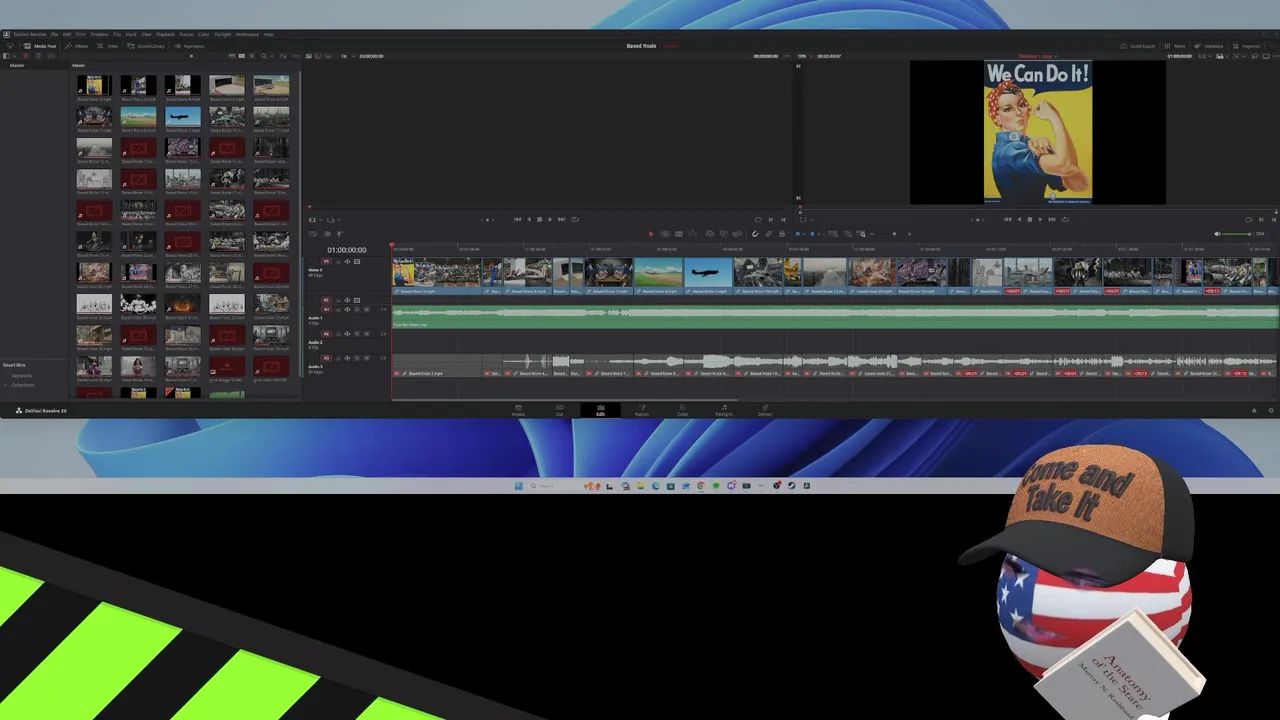The width and height of the screenshot is (1280, 720).
Task: Click the blue Flag icon
Action: [797, 234]
